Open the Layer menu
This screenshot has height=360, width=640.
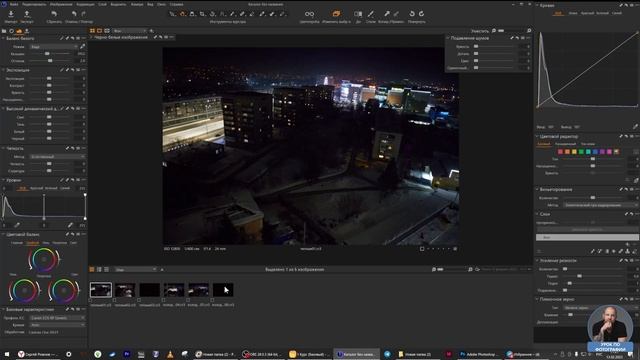click(x=102, y=4)
